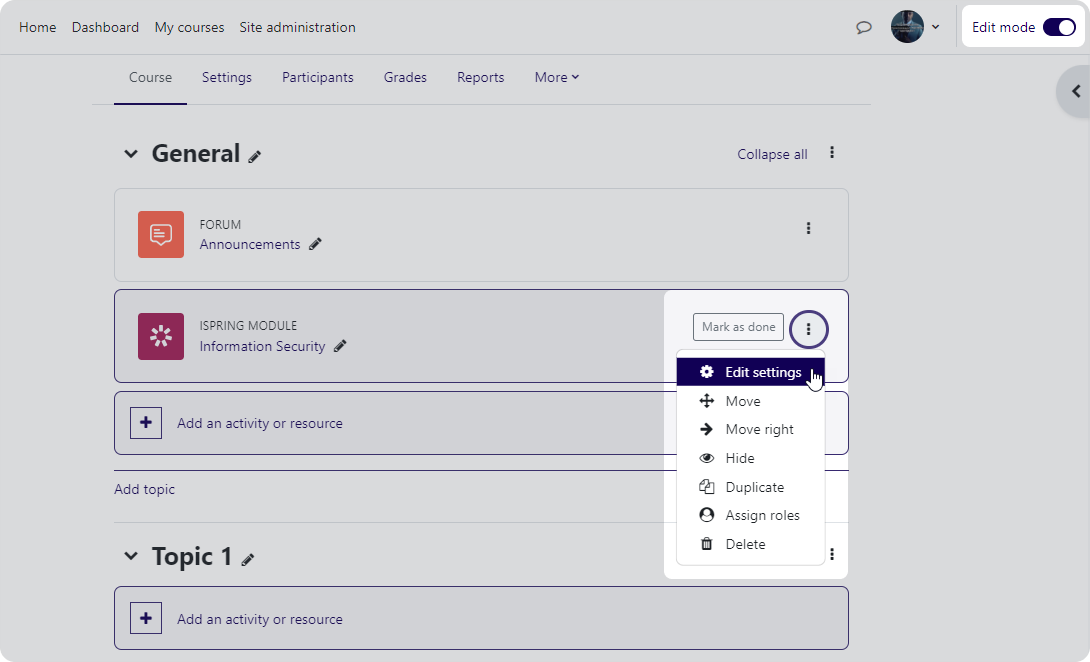Rename Announcements with pencil icon
The image size is (1090, 662).
pyautogui.click(x=316, y=244)
